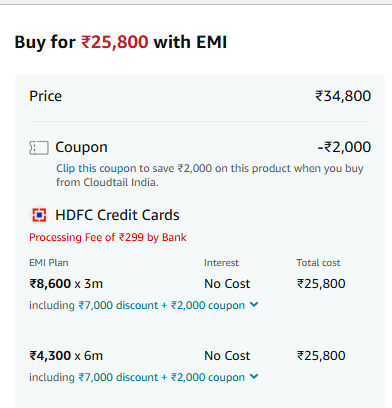Click '₹7,000 discount + ₹2,000 coupon' under 6m plan
Image resolution: width=392 pixels, height=408 pixels.
pyautogui.click(x=162, y=377)
